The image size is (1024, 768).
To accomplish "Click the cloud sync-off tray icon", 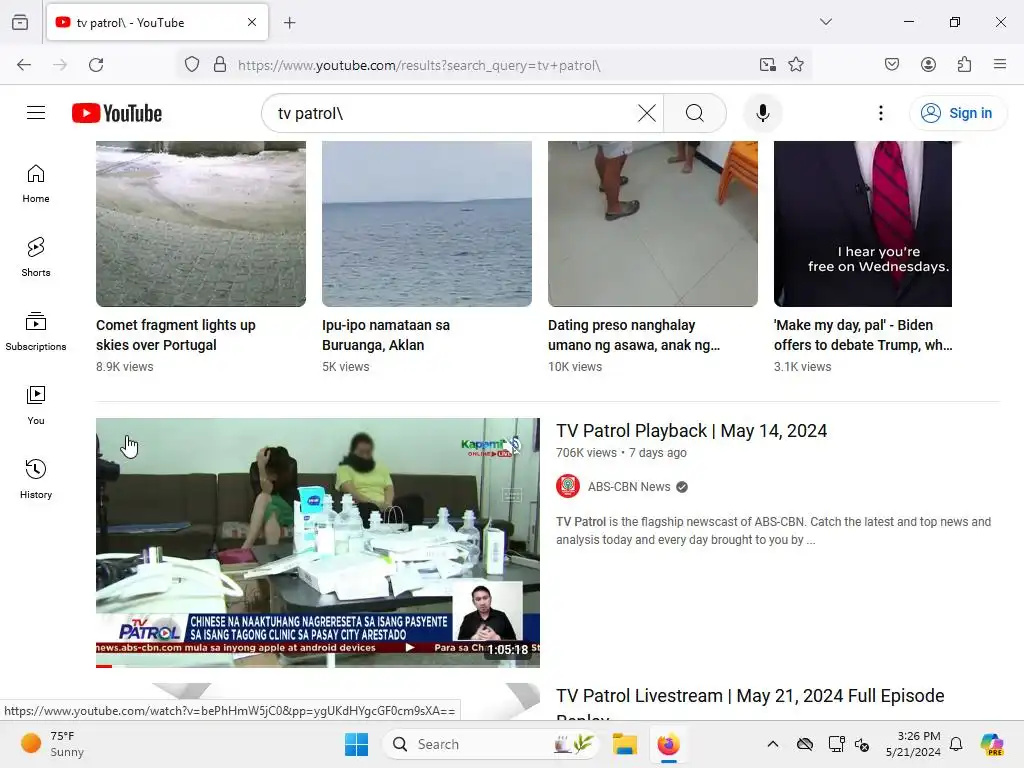I will [805, 744].
